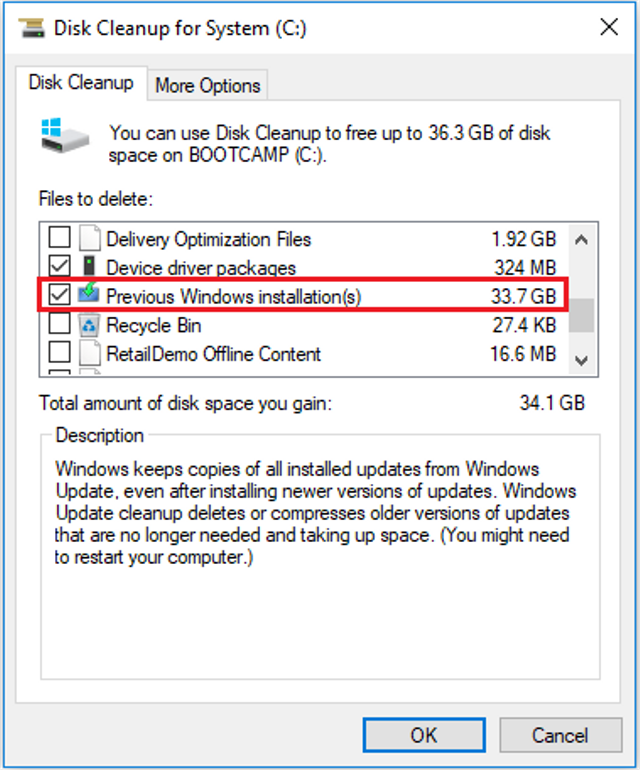
Task: Uncheck Previous Windows installation(s) checkbox
Action: tap(60, 296)
